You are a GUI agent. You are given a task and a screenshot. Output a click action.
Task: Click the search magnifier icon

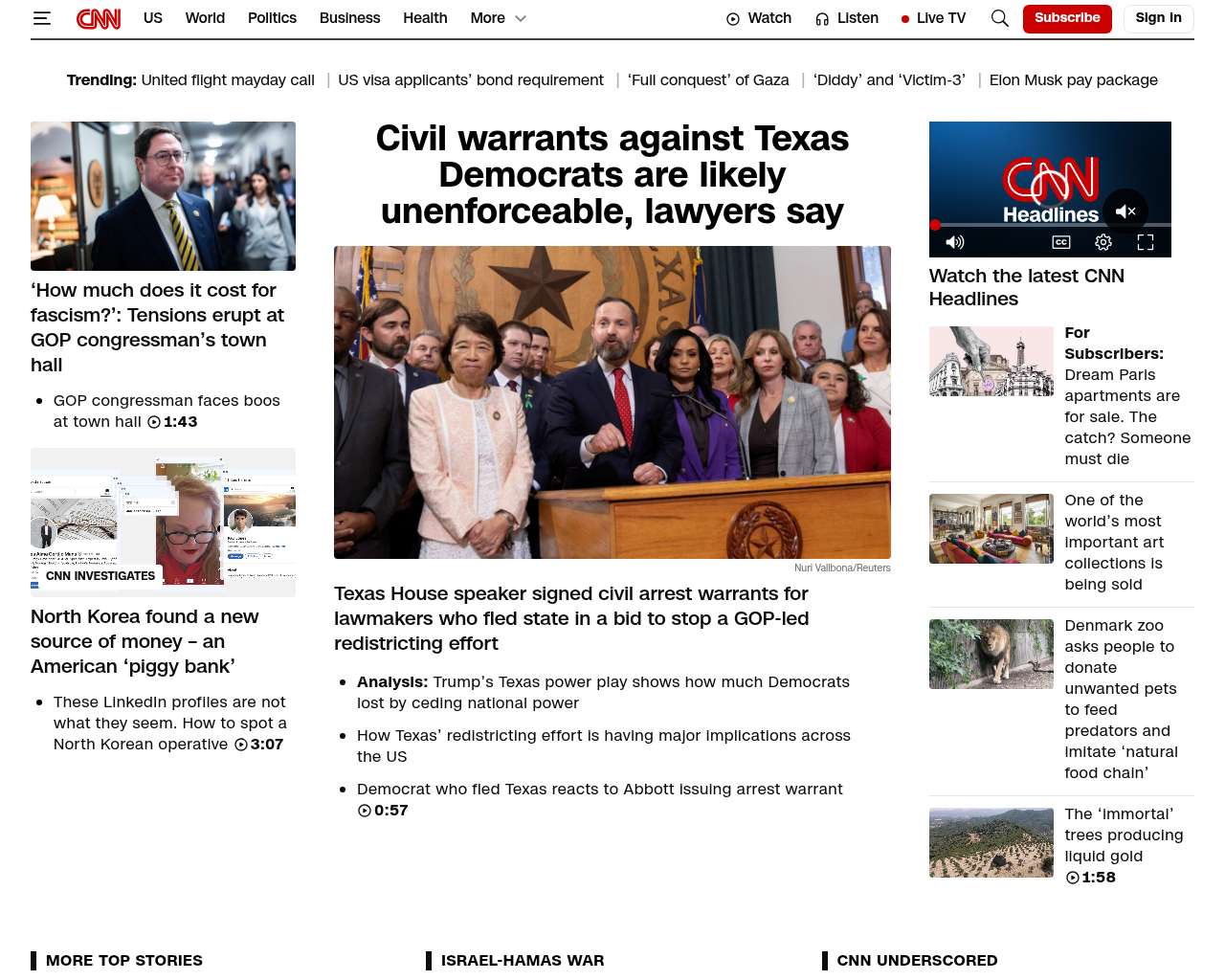pyautogui.click(x=1000, y=18)
